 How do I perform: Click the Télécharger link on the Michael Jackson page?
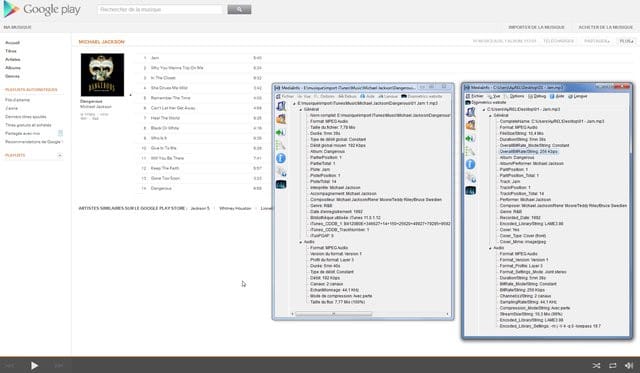[558, 41]
